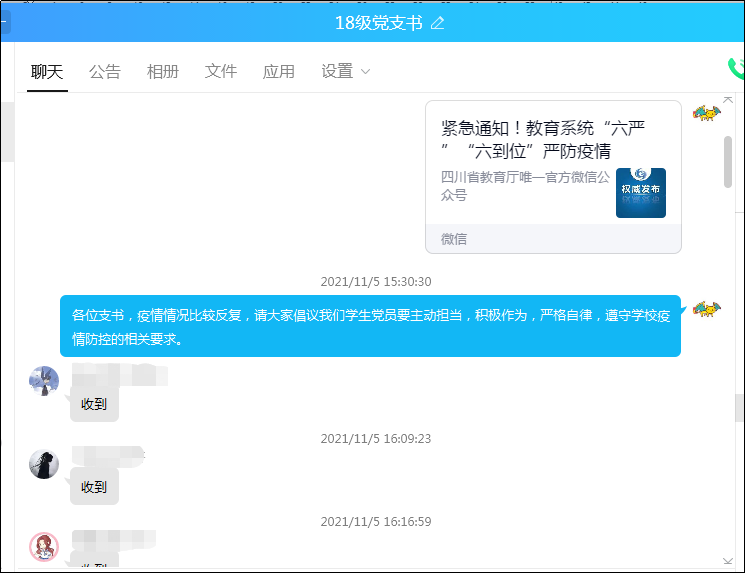Screen dimensions: 746x574
Task: Open the 公告 tab
Action: (x=105, y=71)
